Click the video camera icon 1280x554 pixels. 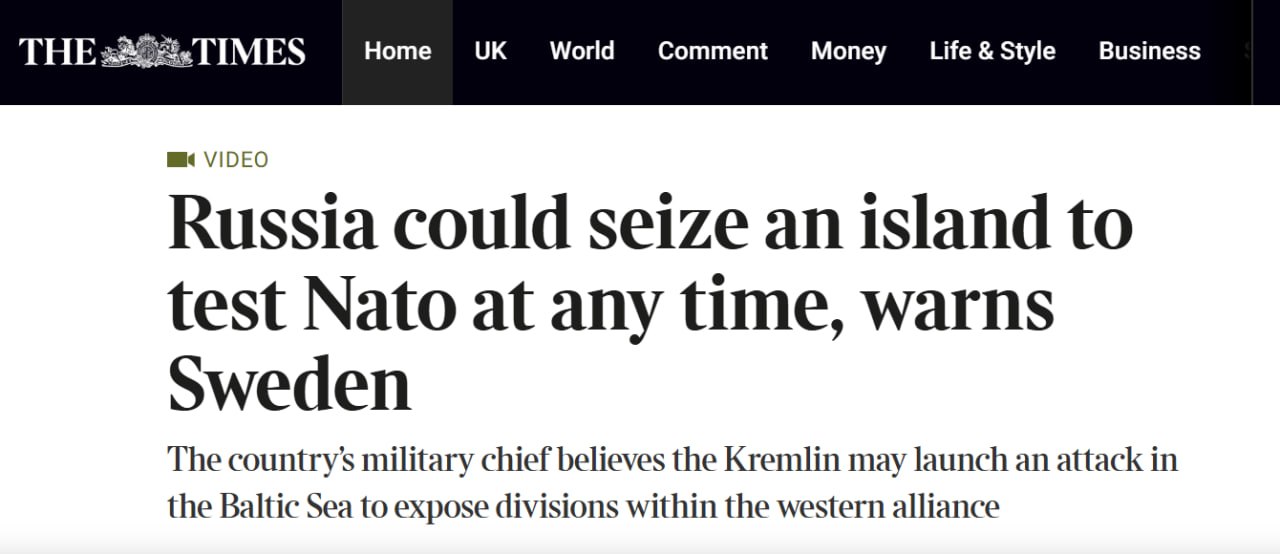[180, 160]
